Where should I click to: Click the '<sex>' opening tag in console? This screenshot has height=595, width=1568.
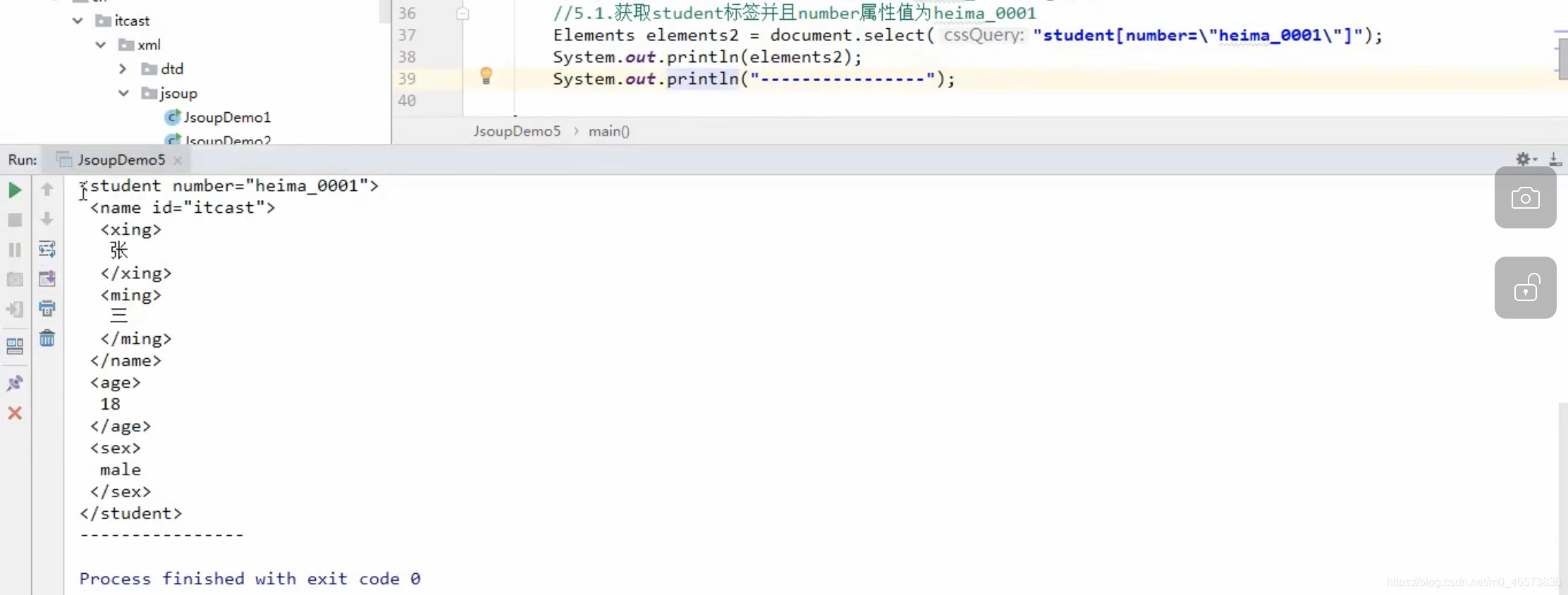coord(116,448)
